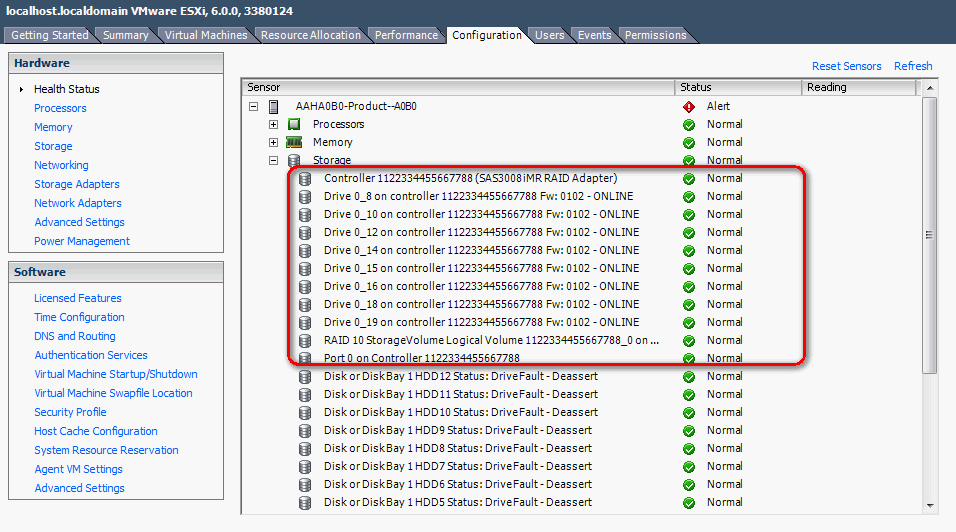Switch to the Events tab

point(594,35)
